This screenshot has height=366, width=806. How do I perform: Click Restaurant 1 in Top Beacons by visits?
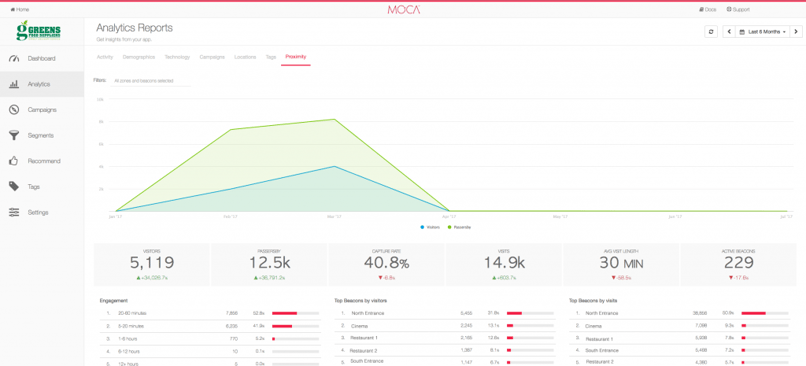point(599,339)
